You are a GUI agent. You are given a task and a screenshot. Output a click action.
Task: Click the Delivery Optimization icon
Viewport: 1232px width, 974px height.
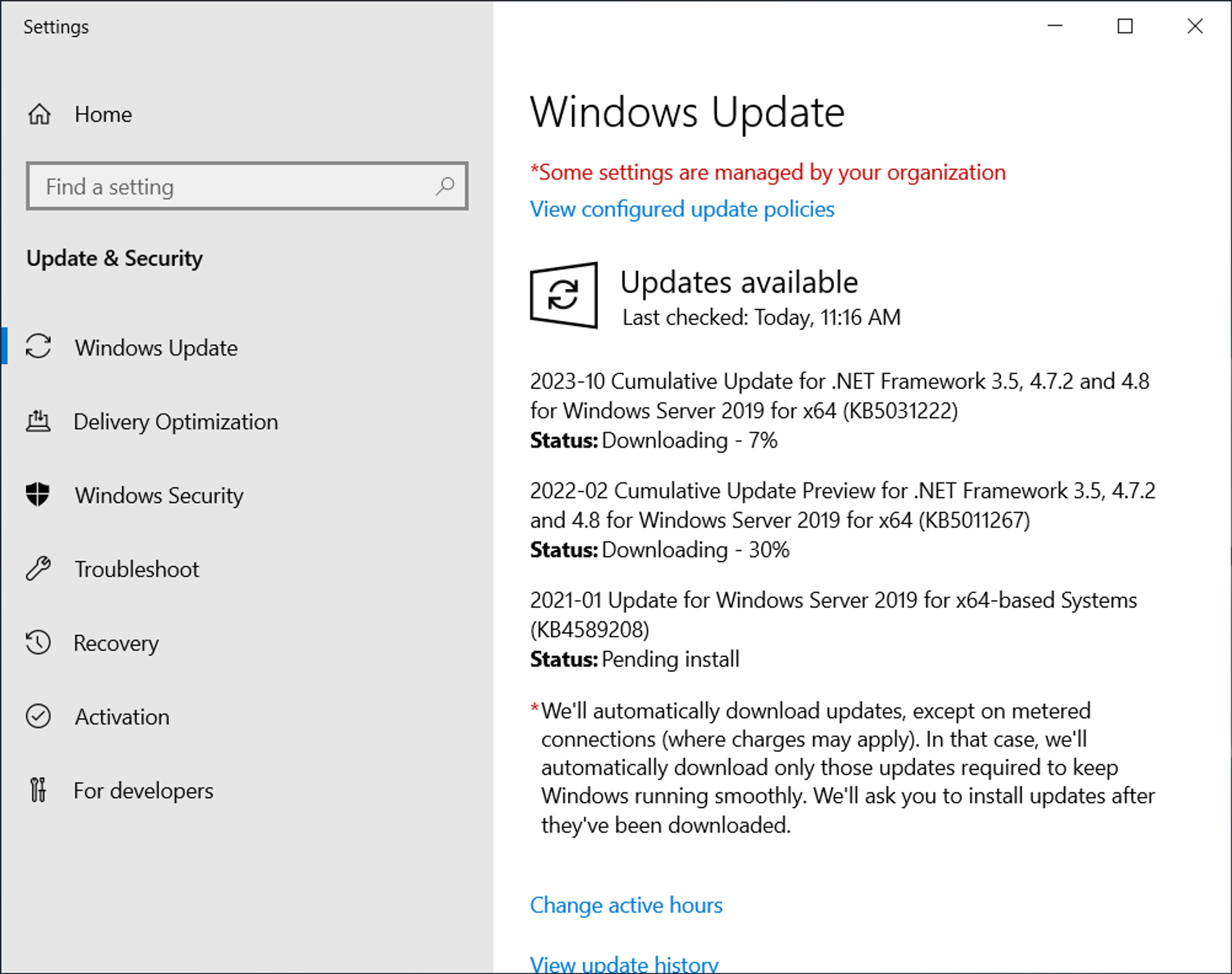coord(38,421)
